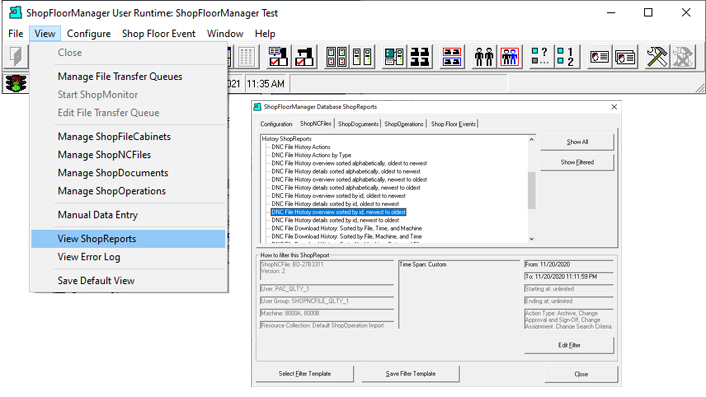The height and width of the screenshot is (397, 706).
Task: Click red and blue machine groups icon
Action: click(x=452, y=57)
